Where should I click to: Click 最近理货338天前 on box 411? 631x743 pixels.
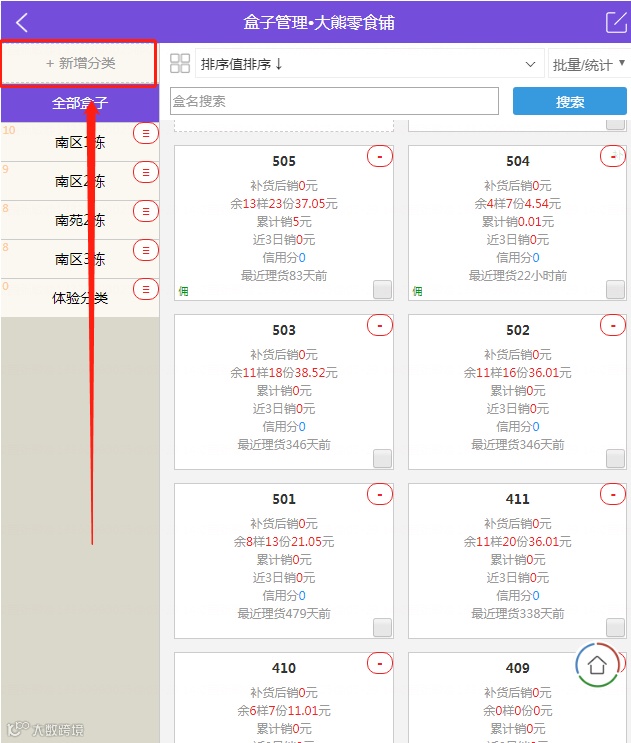tap(517, 614)
